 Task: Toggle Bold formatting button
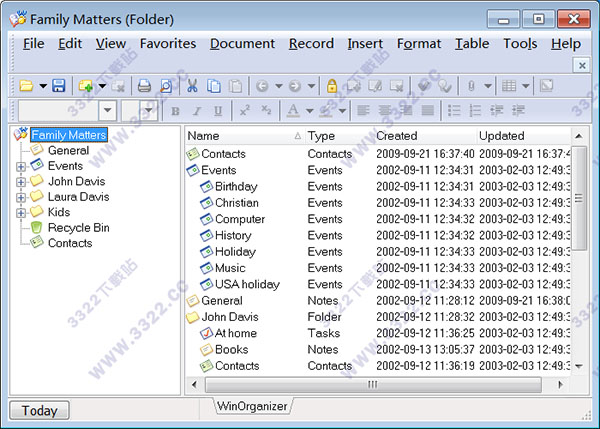(175, 111)
